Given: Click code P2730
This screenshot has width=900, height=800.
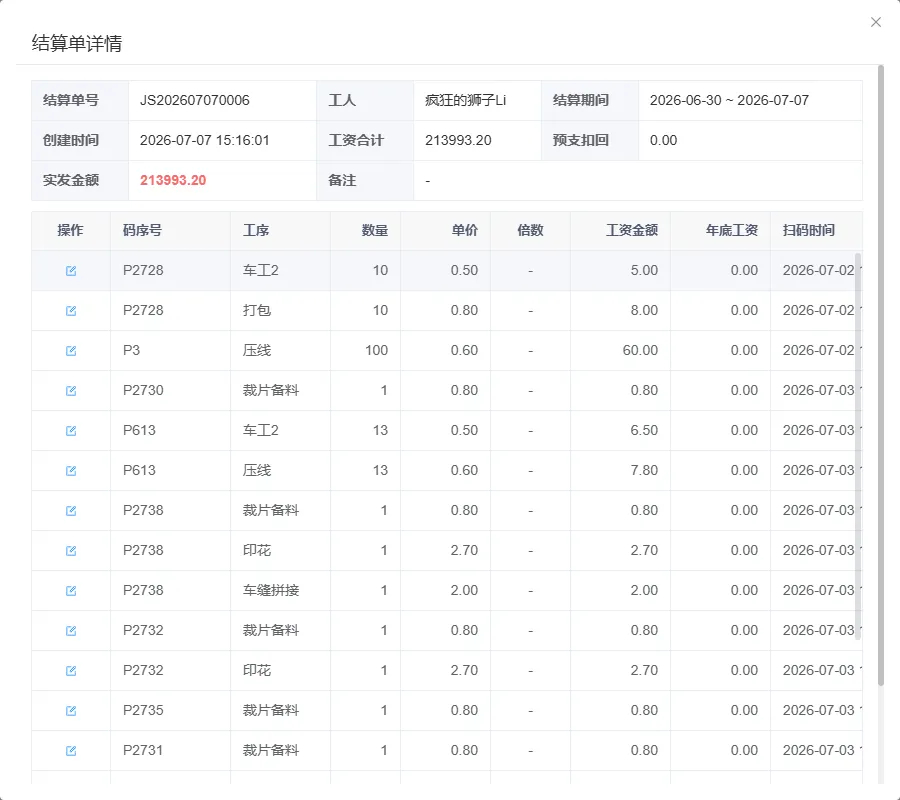Looking at the screenshot, I should click(x=143, y=390).
